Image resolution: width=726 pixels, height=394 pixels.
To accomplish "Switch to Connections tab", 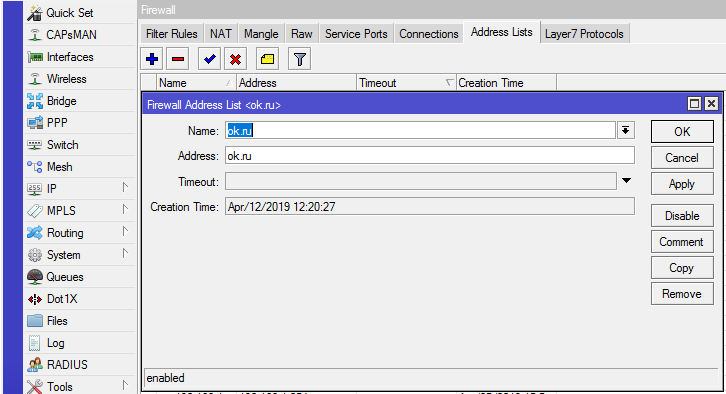I will click(429, 34).
